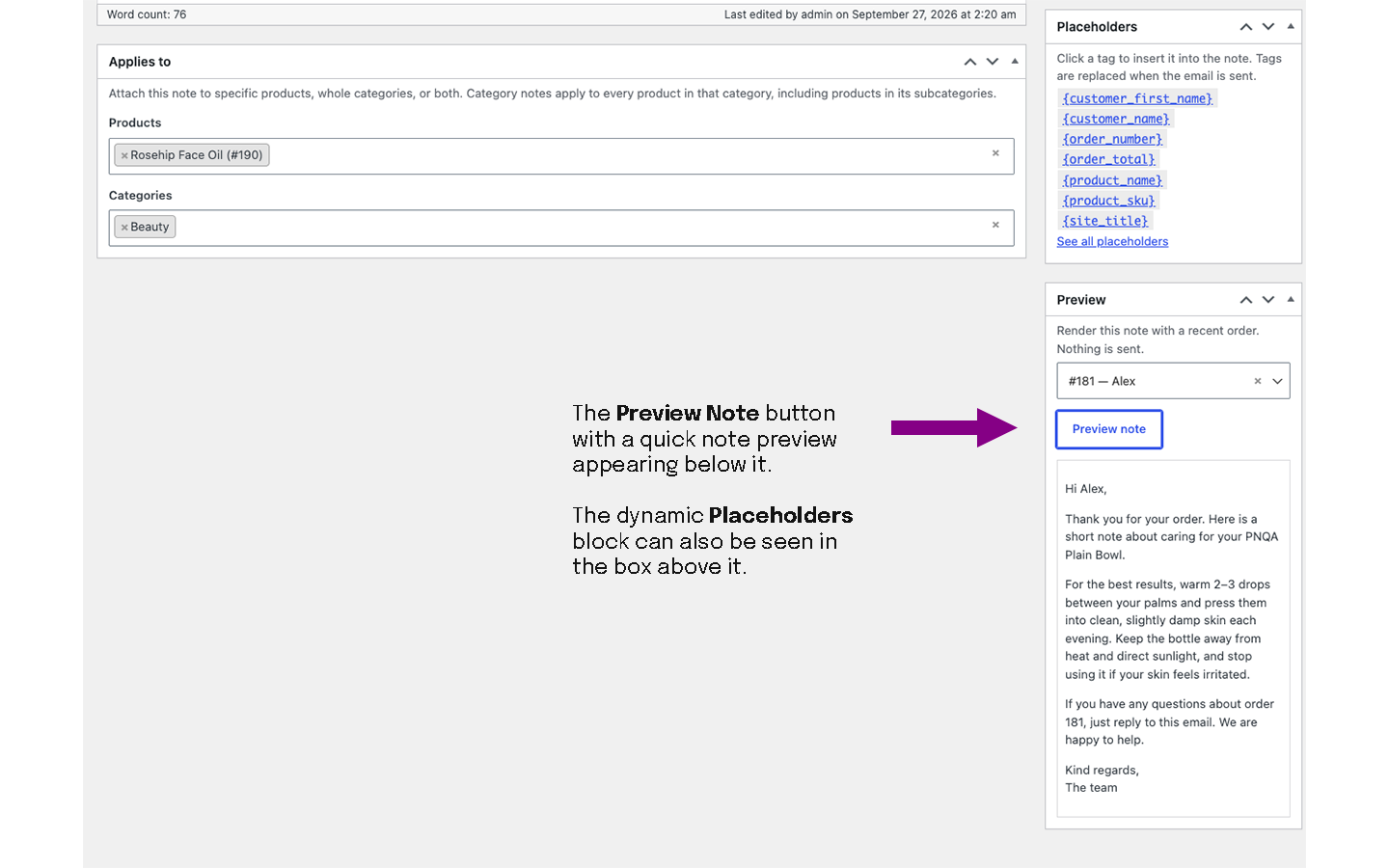Image resolution: width=1389 pixels, height=868 pixels.
Task: Move Preview panel down
Action: (1268, 300)
